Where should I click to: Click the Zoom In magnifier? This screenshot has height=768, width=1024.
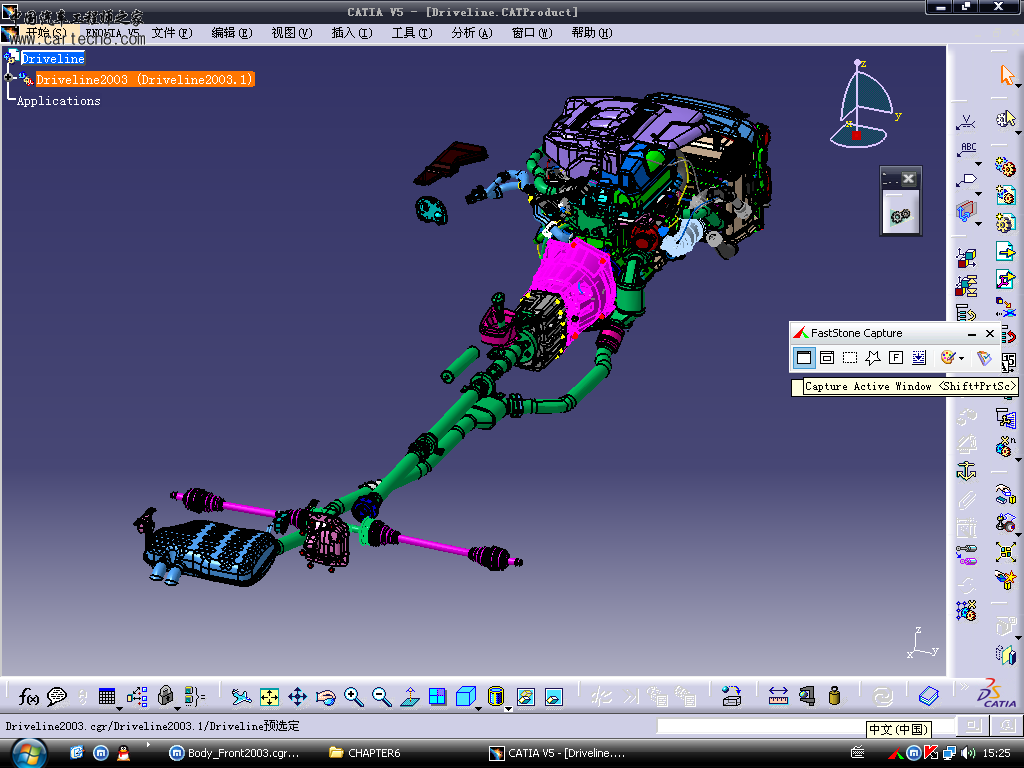353,697
